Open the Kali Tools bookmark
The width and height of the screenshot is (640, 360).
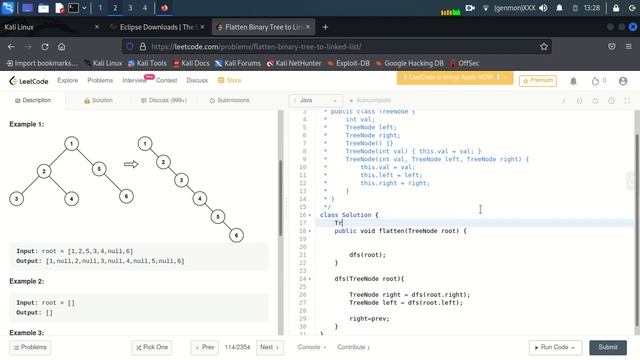click(147, 63)
